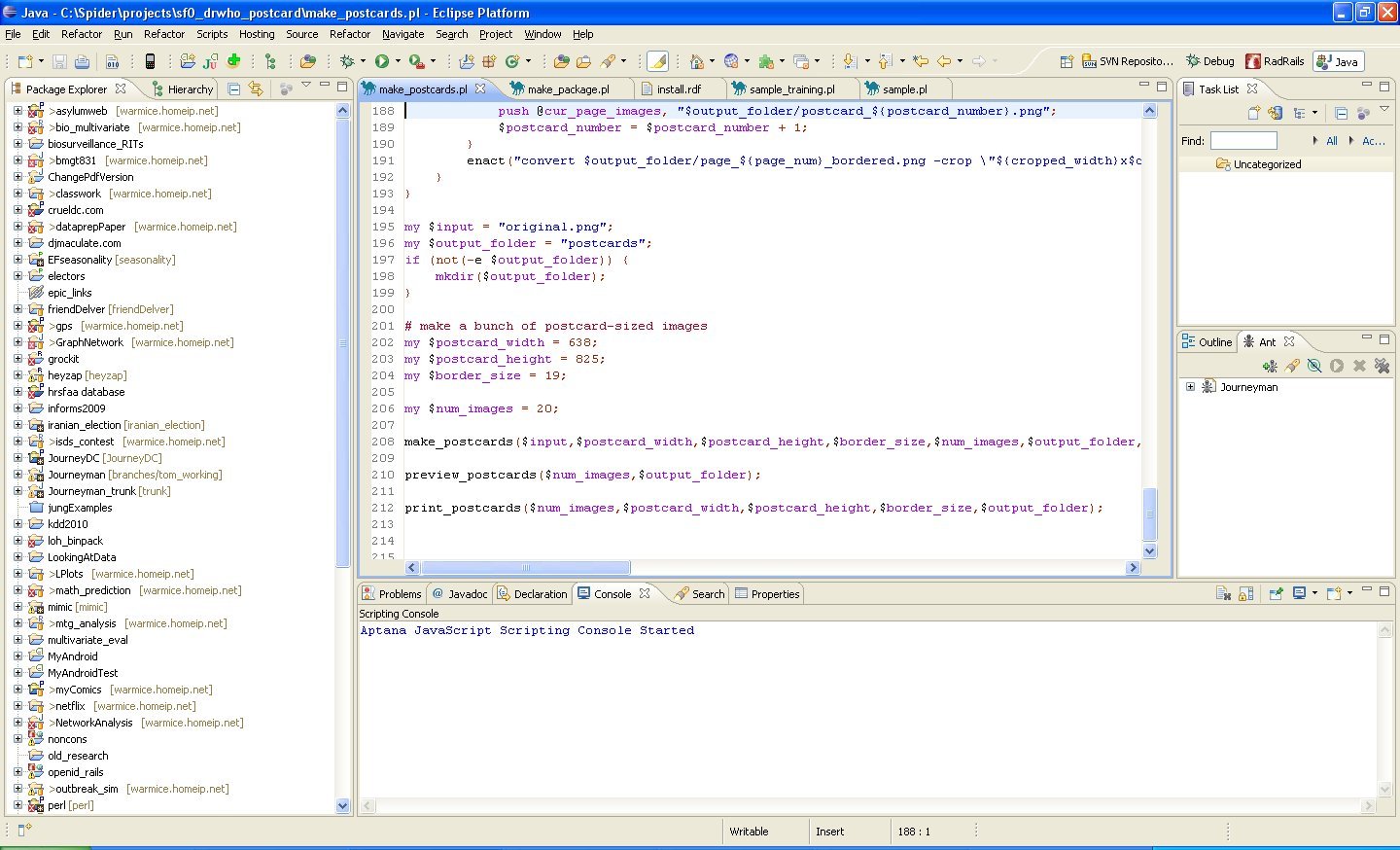Click Remove All Buildfiles icon in Ant view
The width and height of the screenshot is (1400, 850).
point(1382,366)
